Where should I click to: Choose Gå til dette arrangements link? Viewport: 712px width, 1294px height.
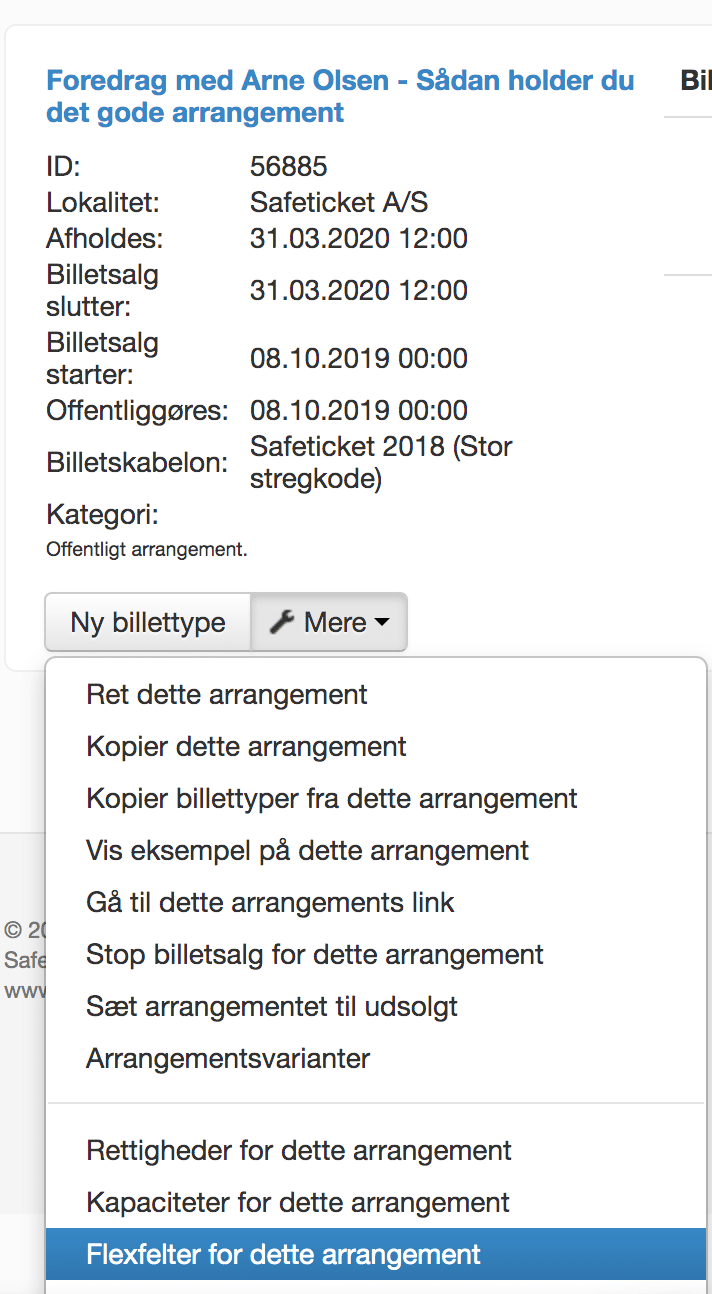coord(270,902)
